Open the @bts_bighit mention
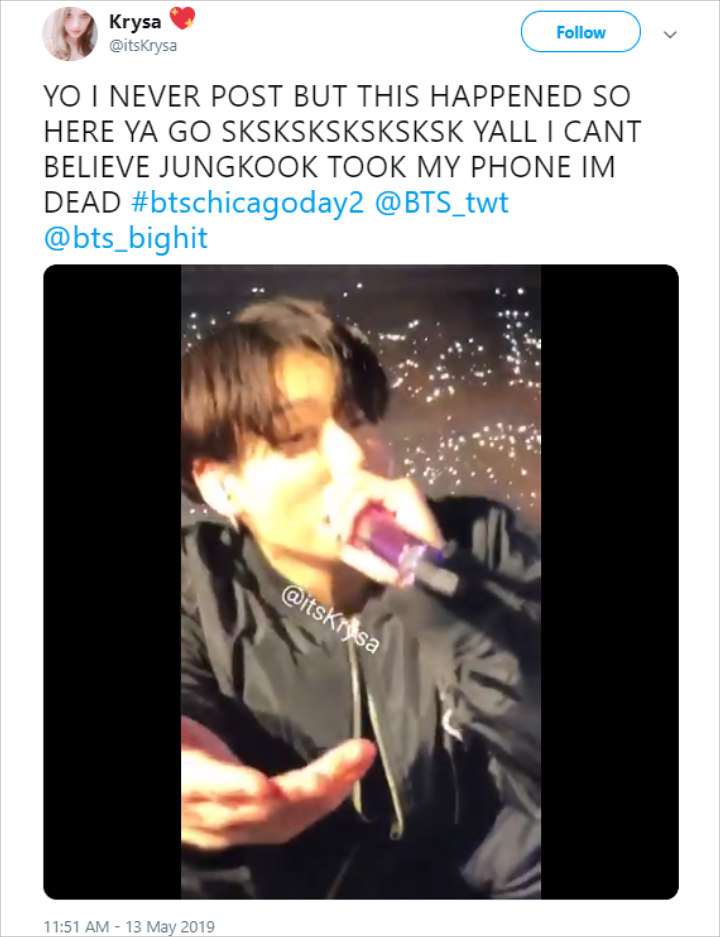The height and width of the screenshot is (937, 720). pyautogui.click(x=125, y=238)
